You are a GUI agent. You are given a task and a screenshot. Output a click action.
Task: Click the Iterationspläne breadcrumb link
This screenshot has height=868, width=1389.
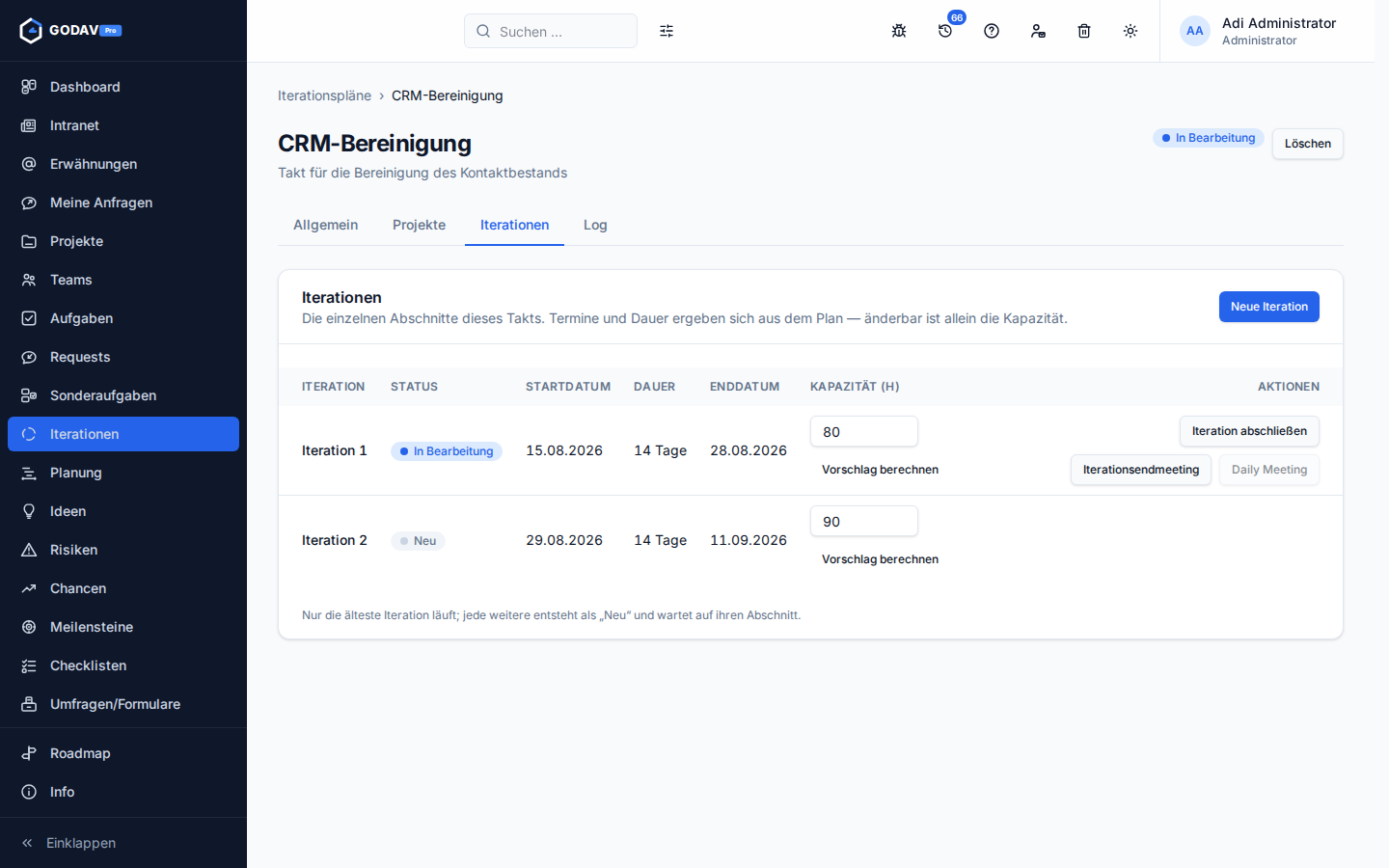click(324, 95)
